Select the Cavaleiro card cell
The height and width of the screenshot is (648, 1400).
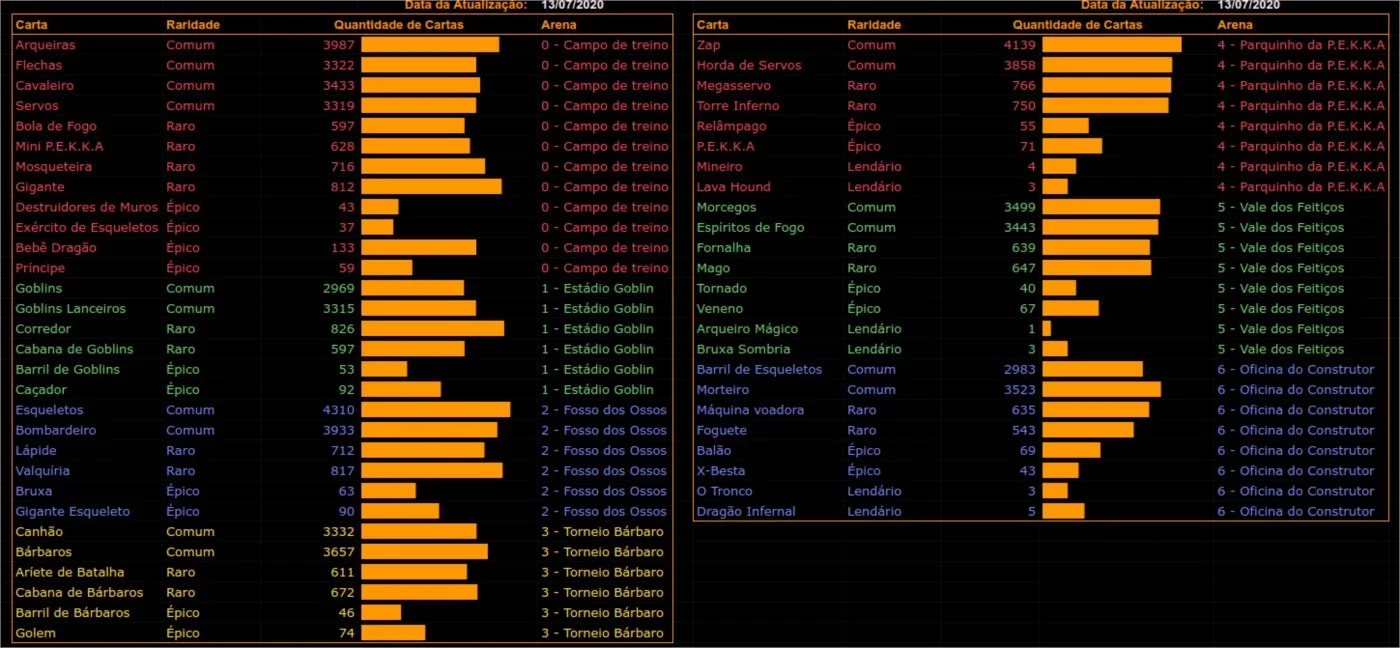(44, 86)
